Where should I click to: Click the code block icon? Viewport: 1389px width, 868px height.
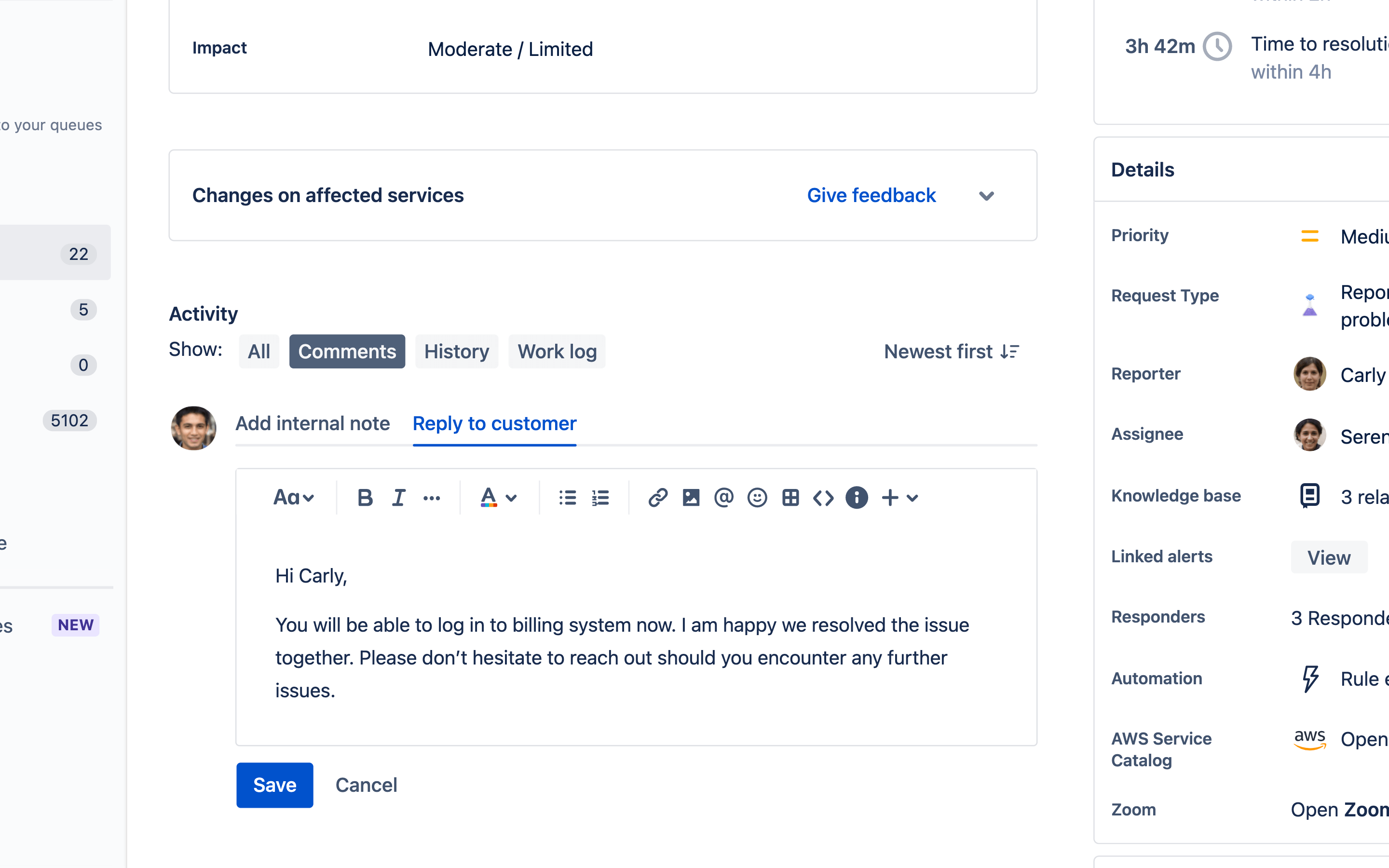824,497
